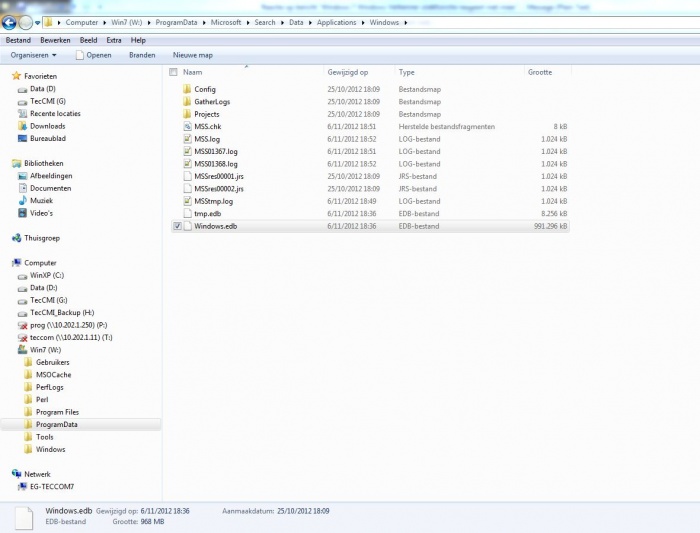
Task: Open Downloads in the sidebar
Action: tap(48, 126)
